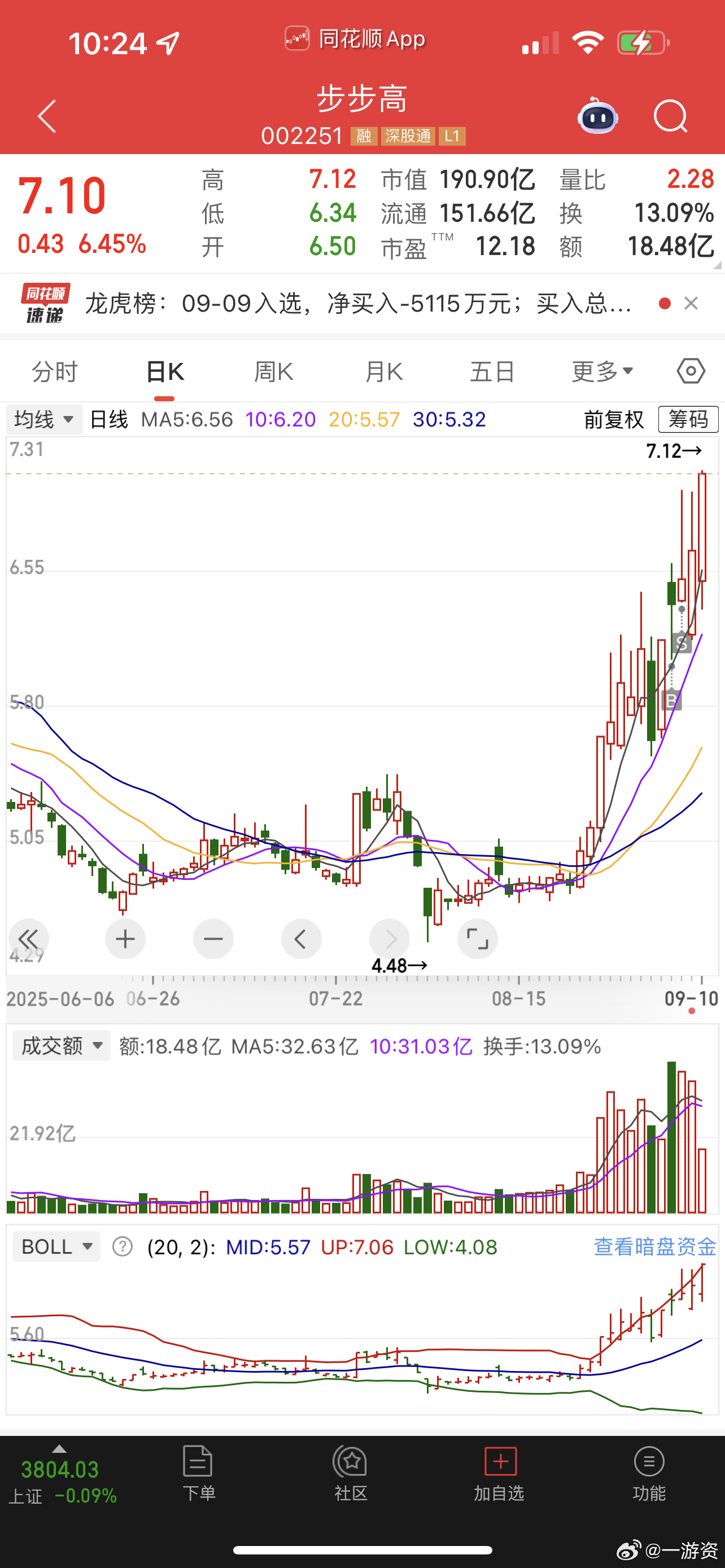Jump to earliest data double-arrow
Viewport: 725px width, 1568px height.
(x=29, y=939)
